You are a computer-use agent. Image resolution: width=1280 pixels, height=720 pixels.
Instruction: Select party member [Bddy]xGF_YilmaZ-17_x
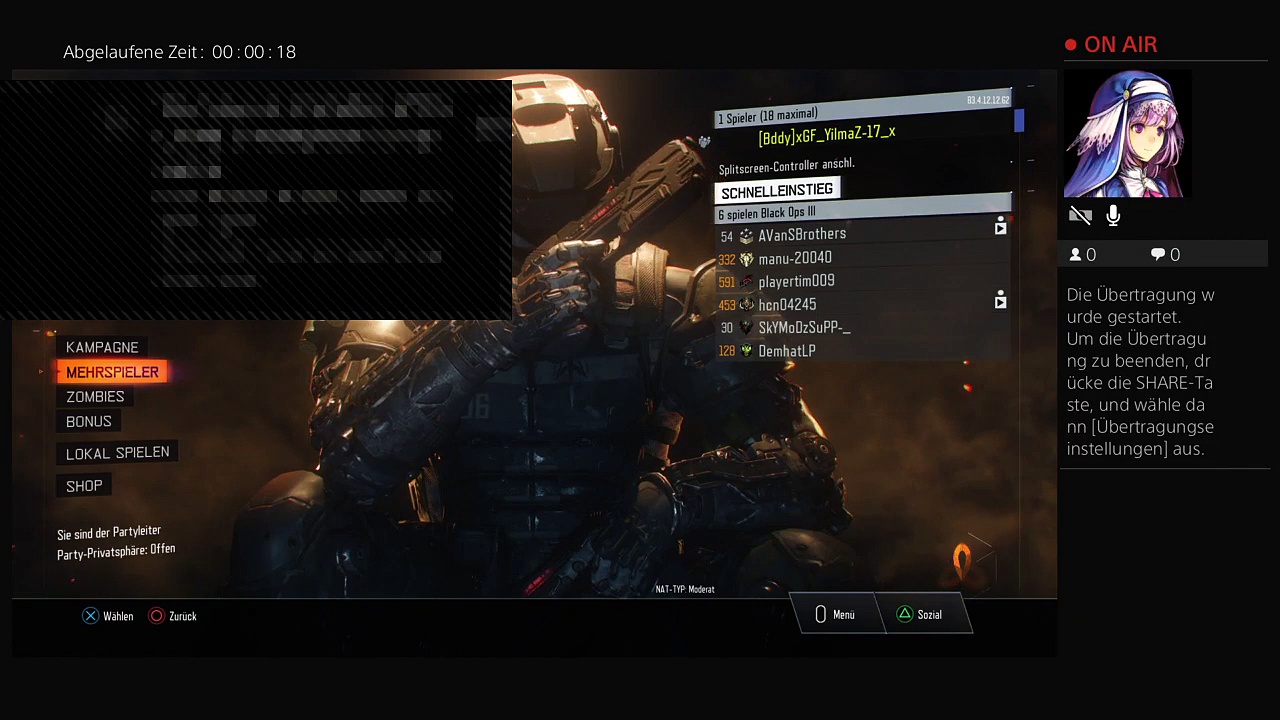click(827, 135)
